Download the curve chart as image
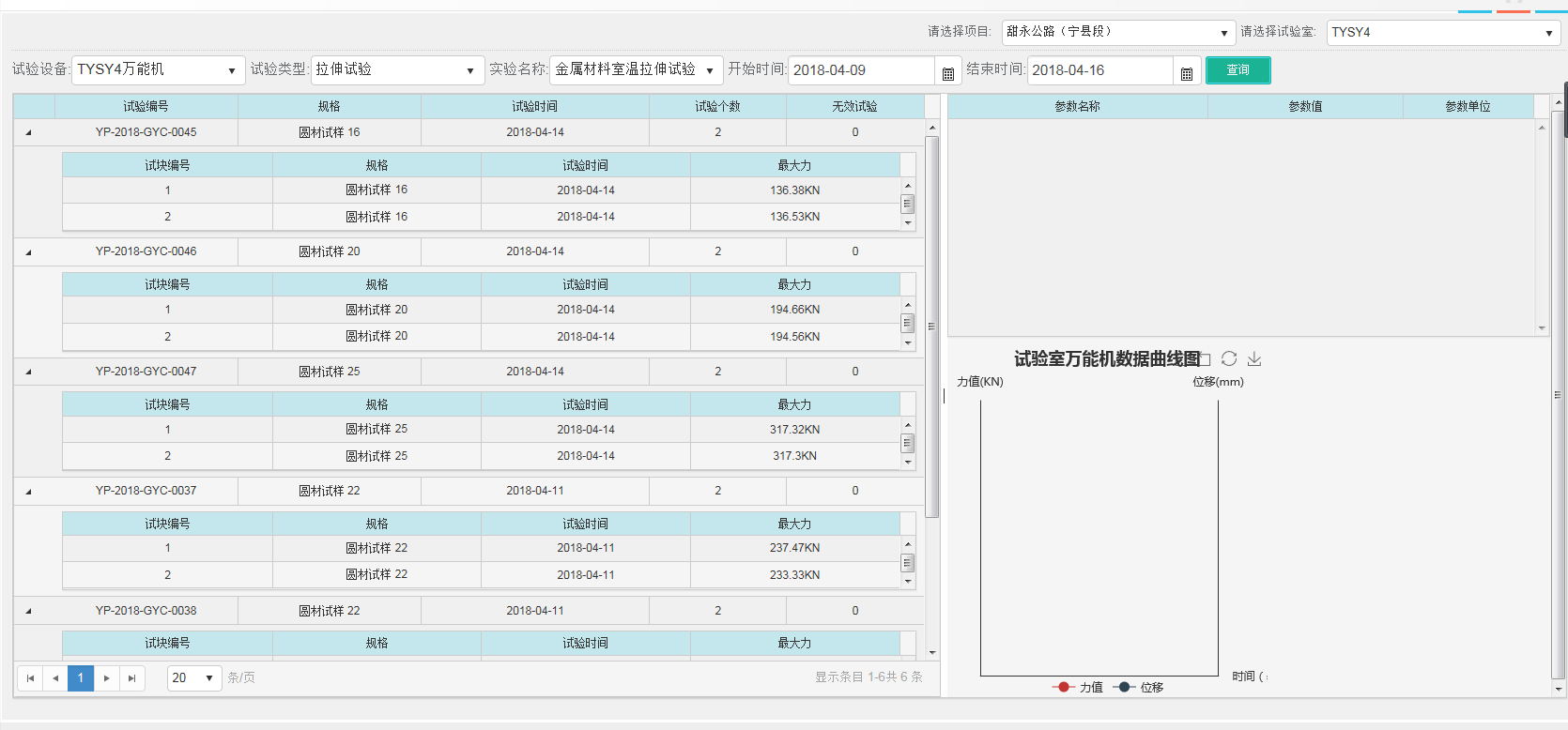 pyautogui.click(x=1254, y=358)
